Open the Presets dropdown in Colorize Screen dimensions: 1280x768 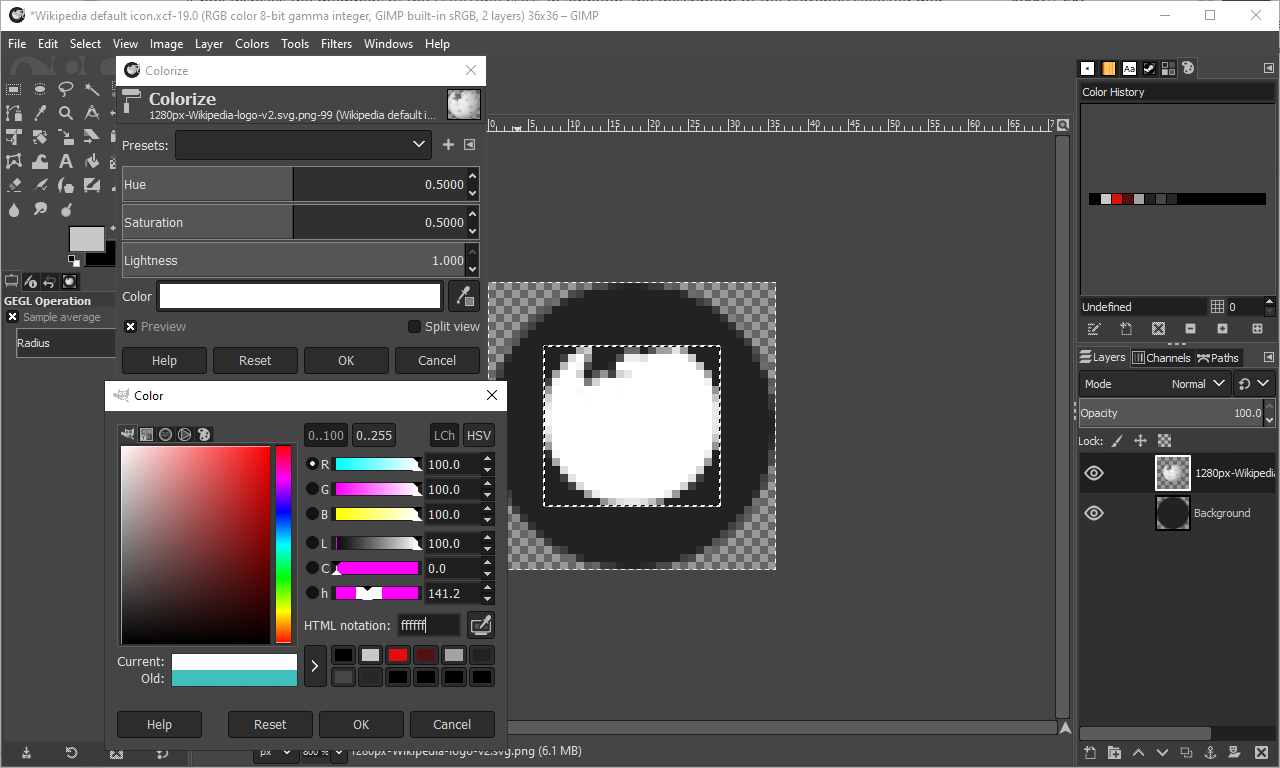304,145
